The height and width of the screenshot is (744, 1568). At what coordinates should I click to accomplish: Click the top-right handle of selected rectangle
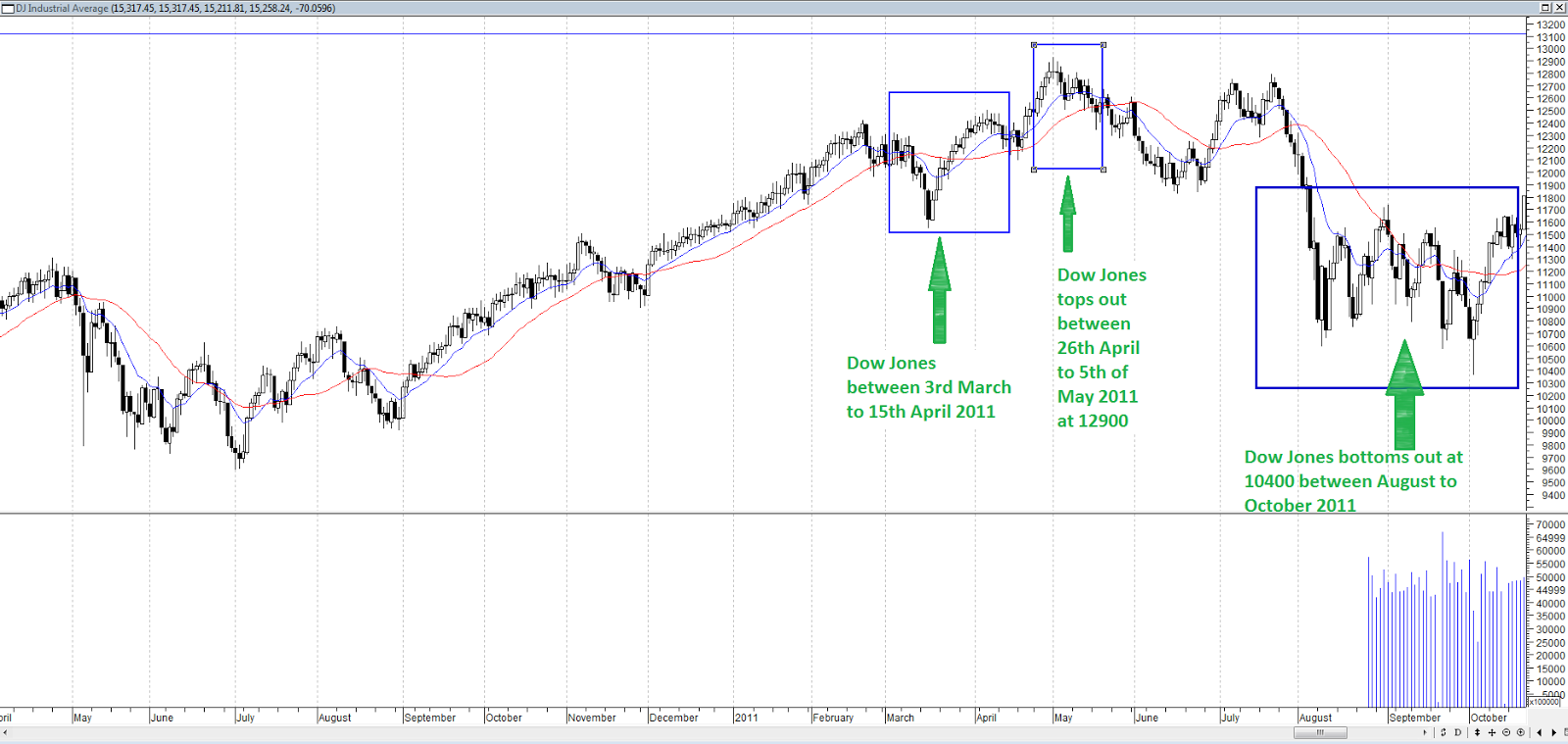point(1103,45)
